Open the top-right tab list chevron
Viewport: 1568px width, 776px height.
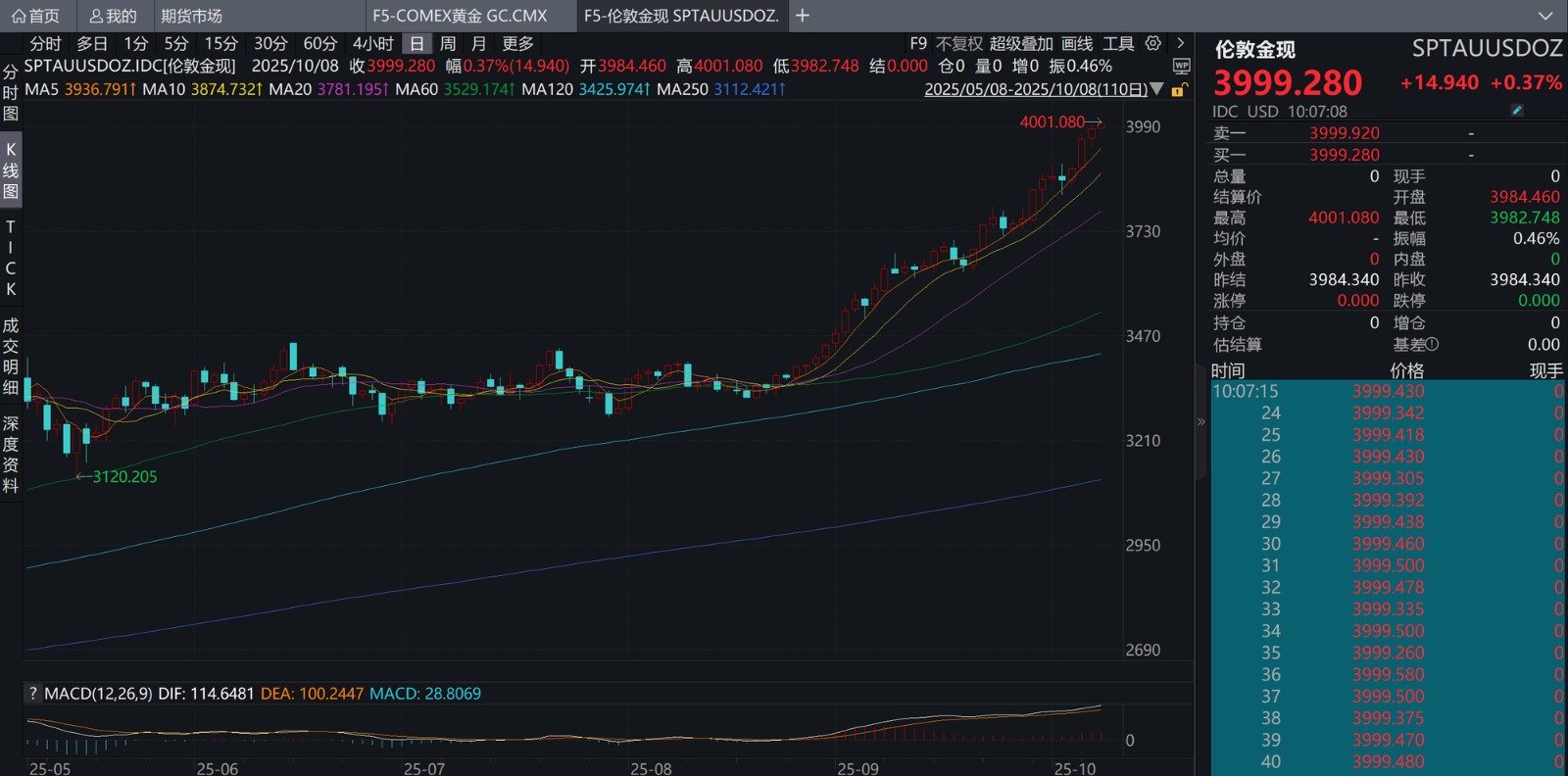coord(1545,16)
